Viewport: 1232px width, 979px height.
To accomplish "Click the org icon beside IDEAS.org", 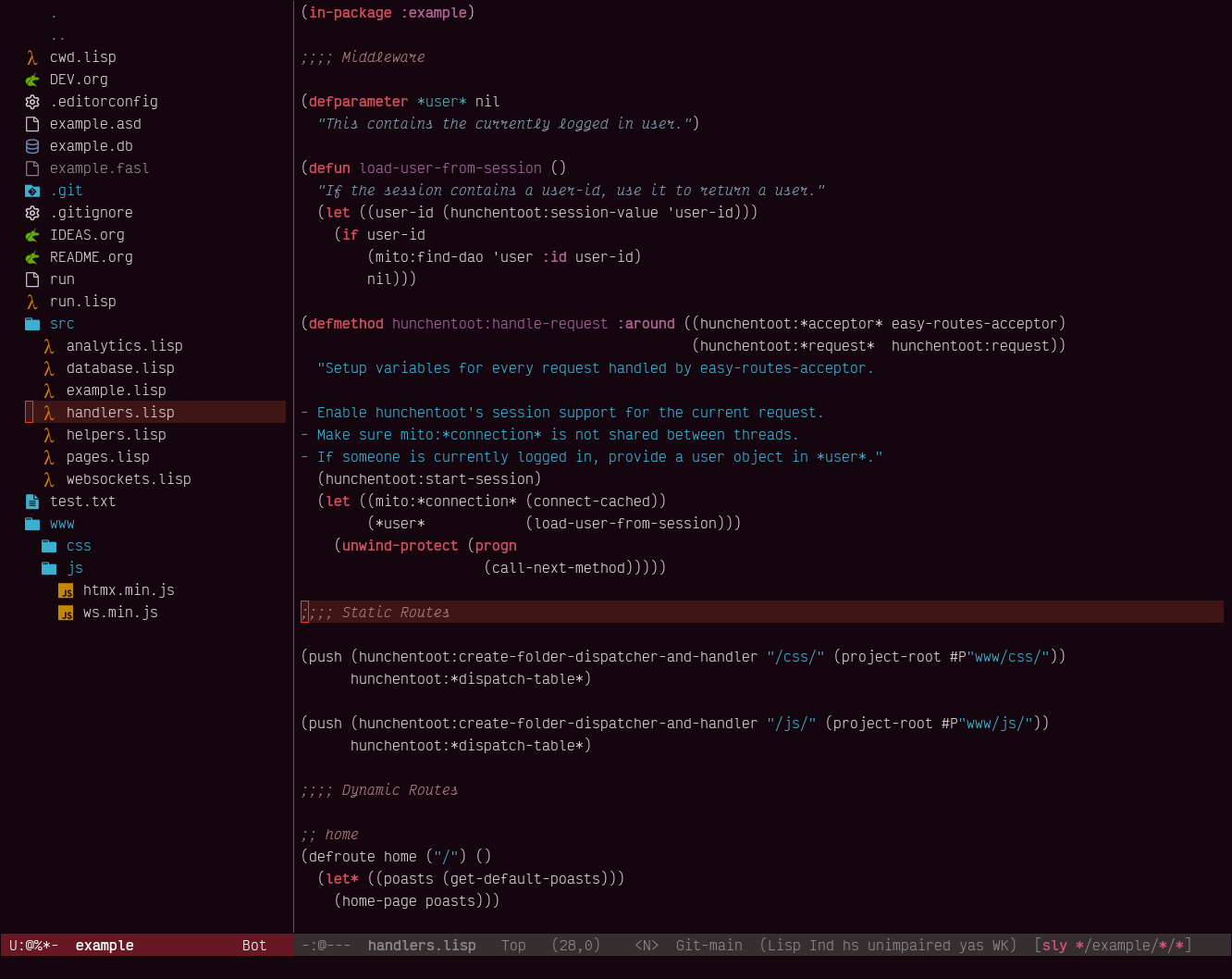I will pyautogui.click(x=32, y=235).
